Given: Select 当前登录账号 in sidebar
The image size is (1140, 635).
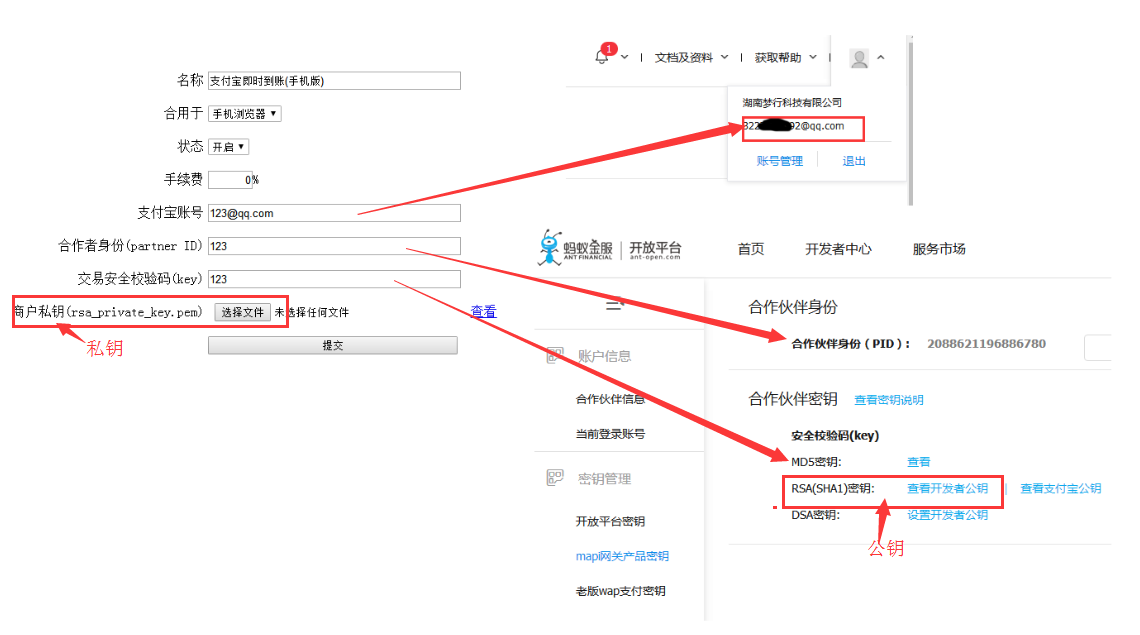Looking at the screenshot, I should [x=610, y=434].
